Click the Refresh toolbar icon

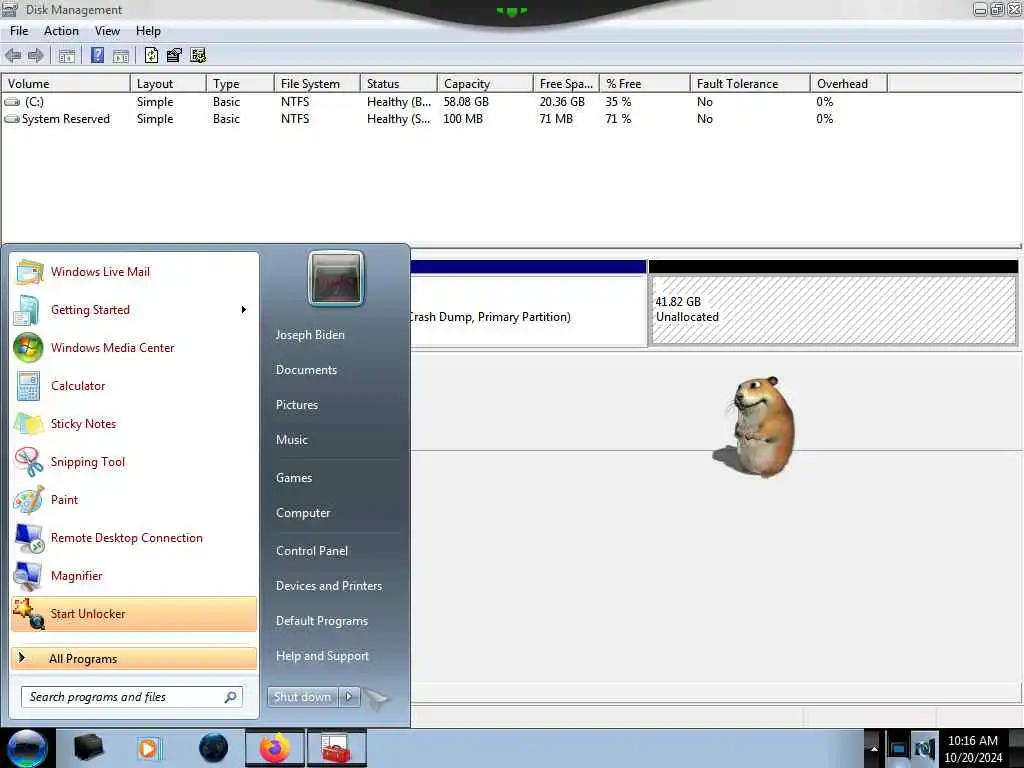pyautogui.click(x=152, y=56)
